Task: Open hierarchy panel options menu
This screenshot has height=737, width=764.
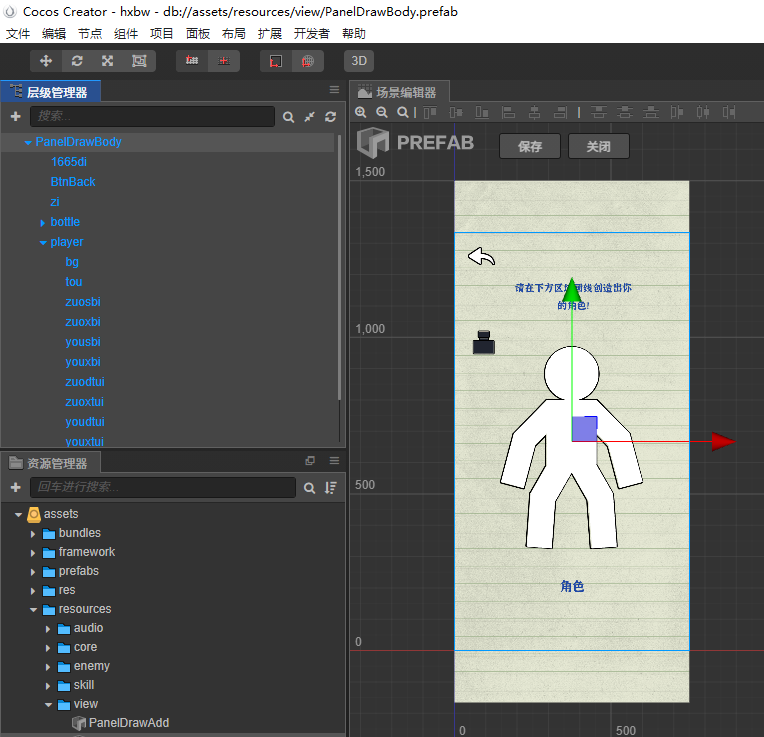Action: click(334, 90)
